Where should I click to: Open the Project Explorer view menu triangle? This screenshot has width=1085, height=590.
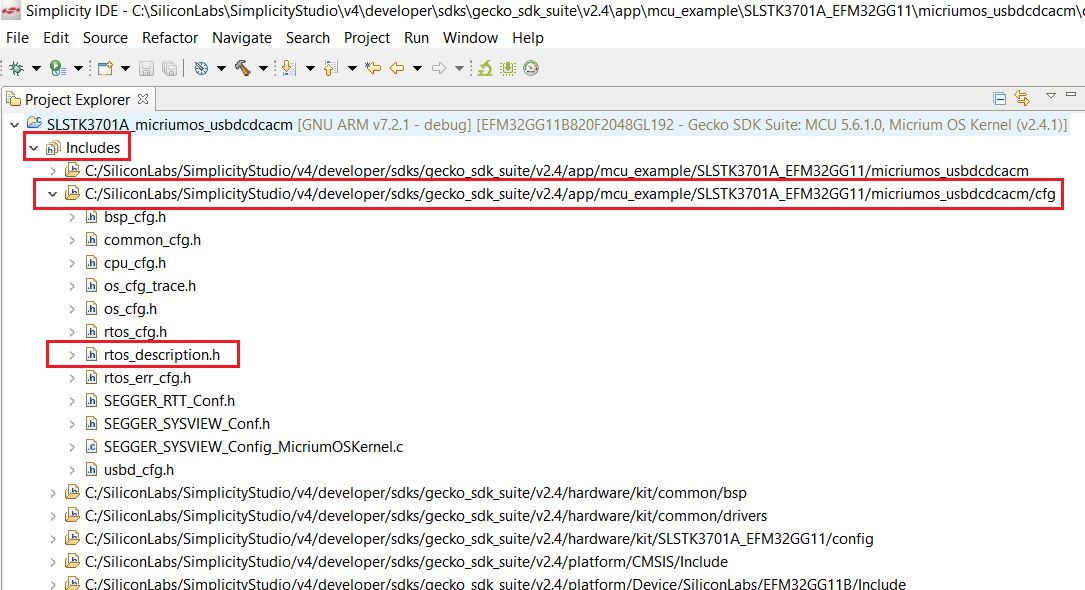click(x=1050, y=96)
